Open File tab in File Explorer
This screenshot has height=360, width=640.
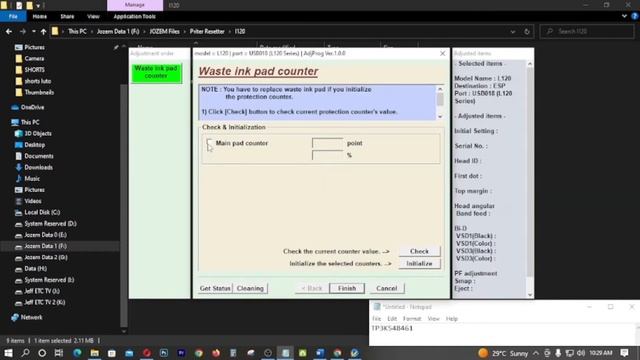(13, 16)
